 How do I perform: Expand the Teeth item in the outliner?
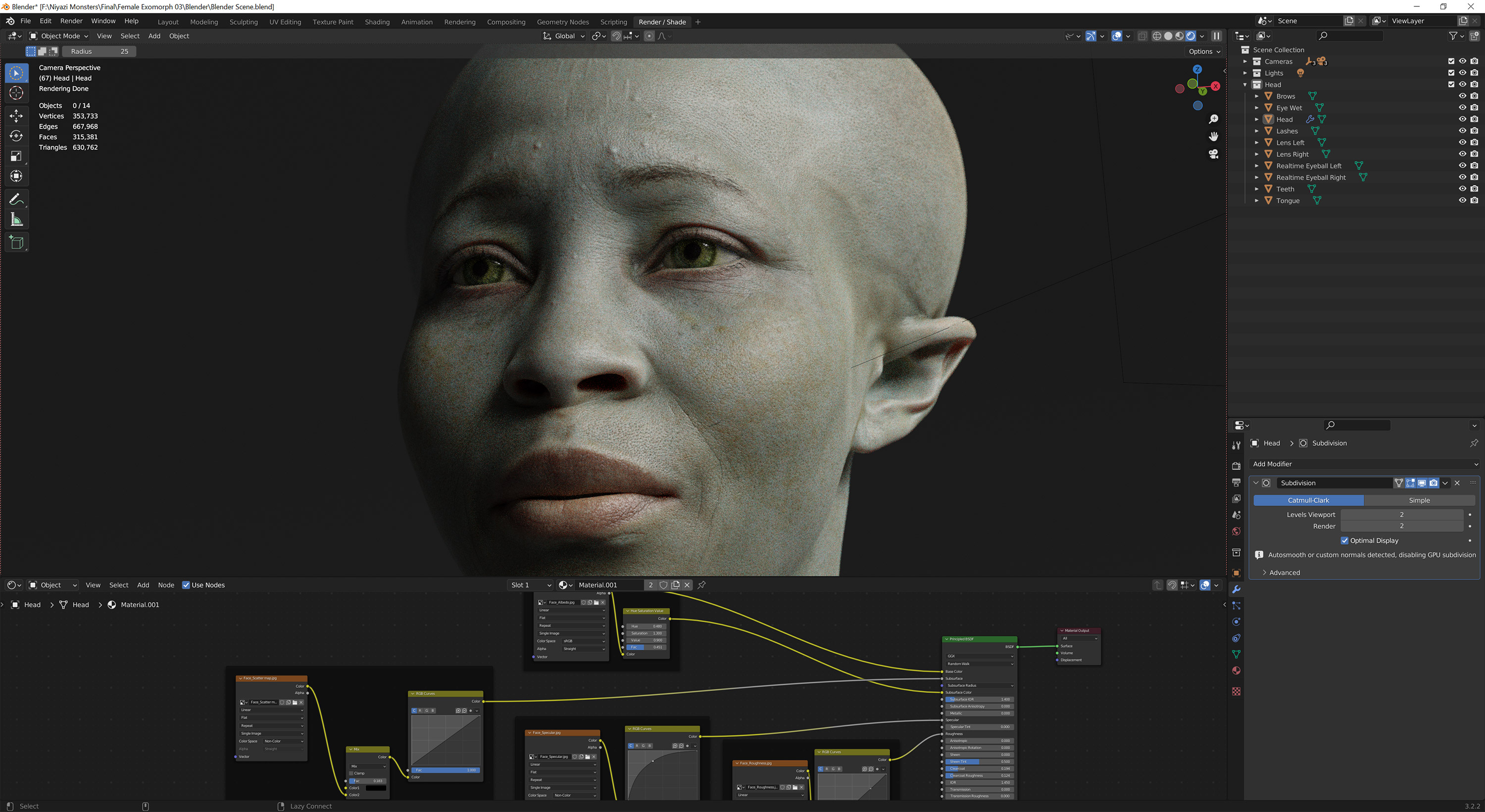click(x=1257, y=189)
